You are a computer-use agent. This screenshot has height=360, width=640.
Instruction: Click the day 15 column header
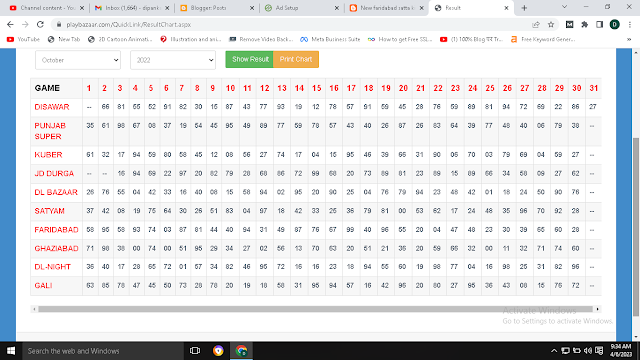(316, 88)
